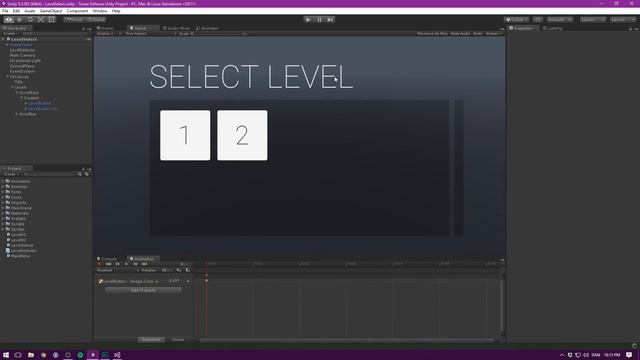Expand the Scripts folder in Project
The image size is (640, 360).
tap(3, 224)
